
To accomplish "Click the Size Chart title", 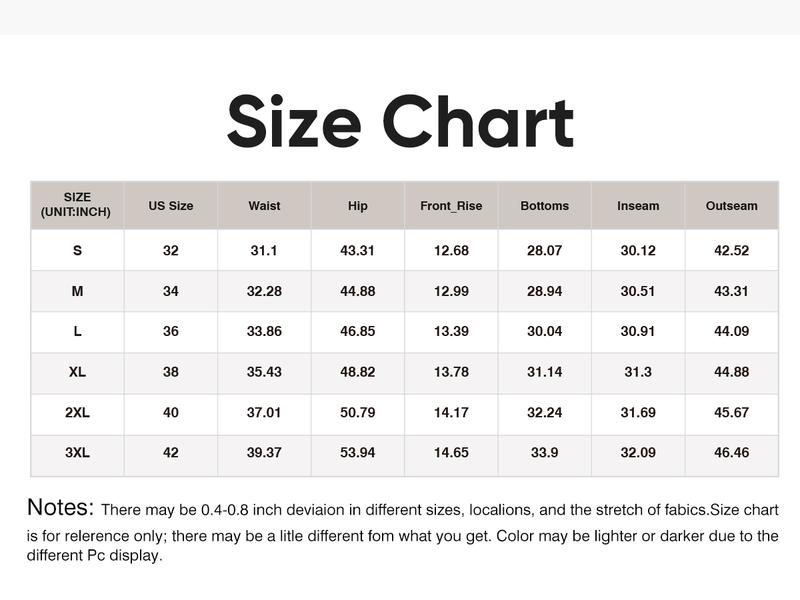I will click(400, 122).
